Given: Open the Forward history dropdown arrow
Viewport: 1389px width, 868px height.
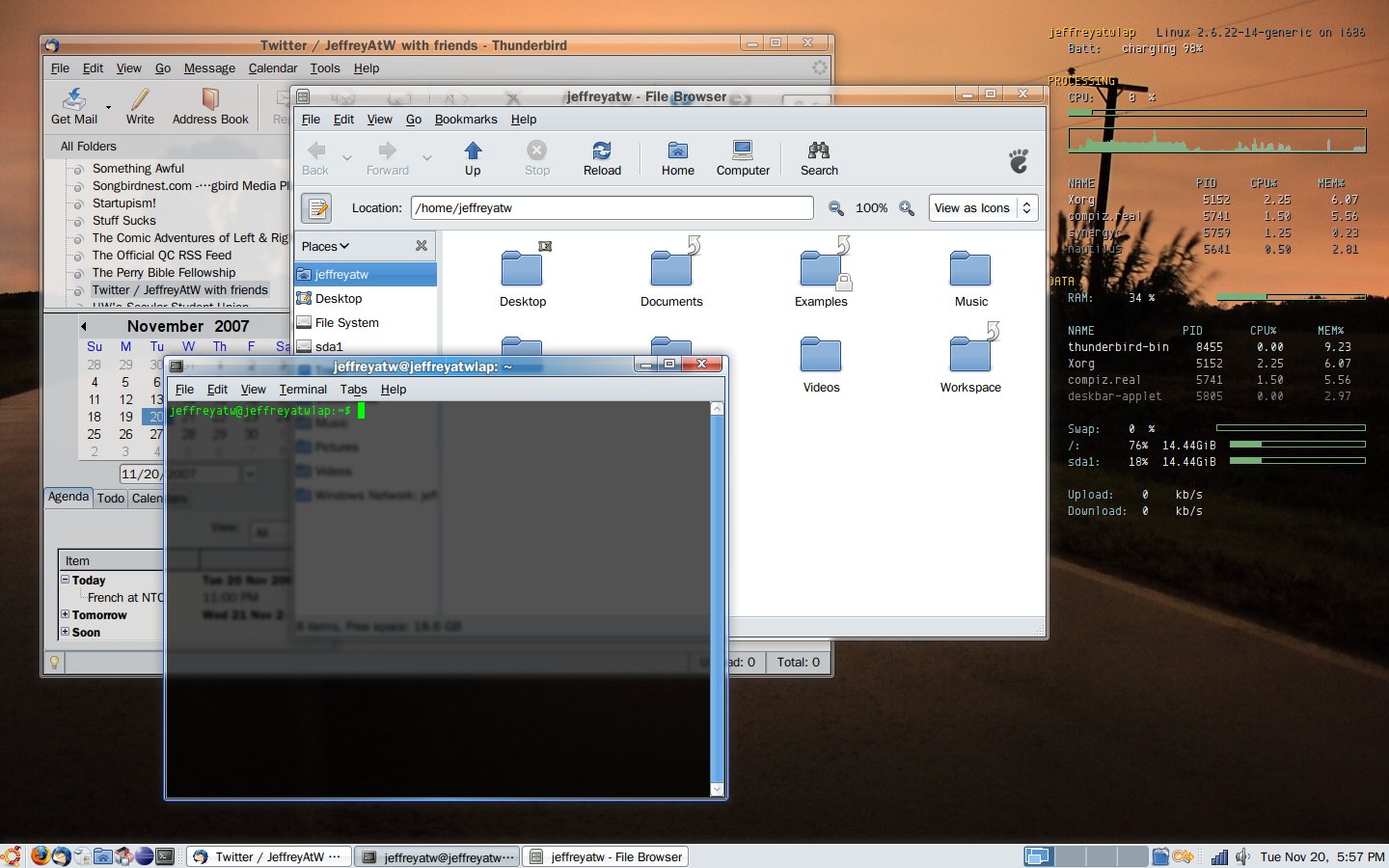Looking at the screenshot, I should (x=427, y=157).
